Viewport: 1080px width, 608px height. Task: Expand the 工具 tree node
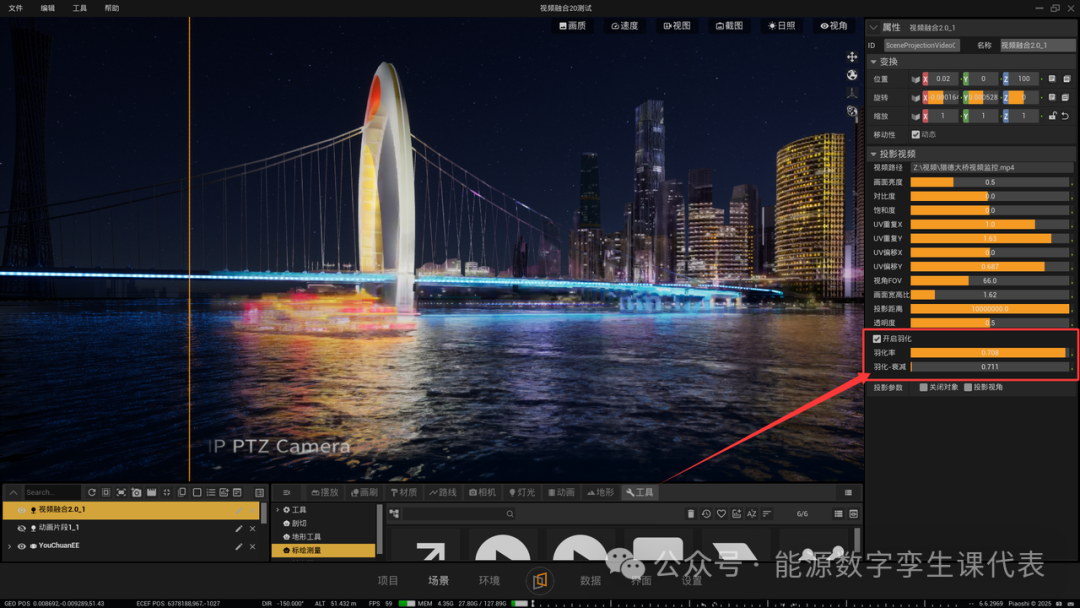(x=278, y=510)
